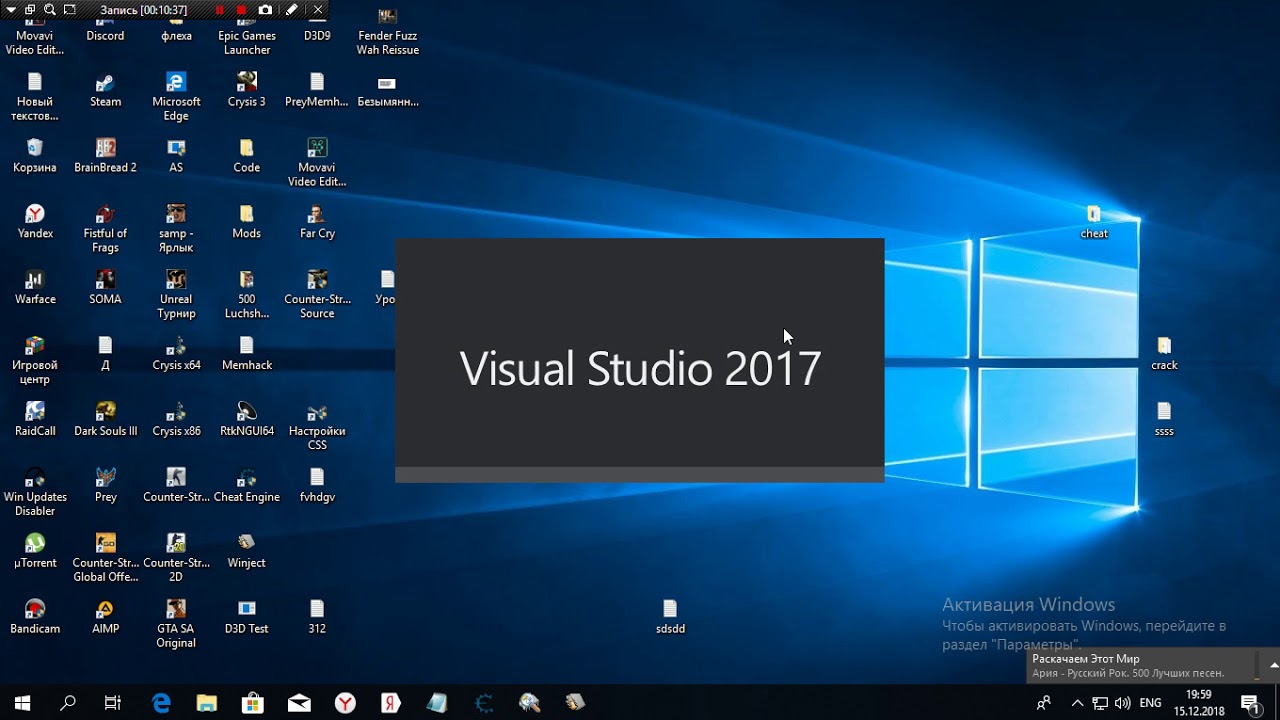Take a screenshot with the camera icon in the recorder bar

tap(265, 10)
